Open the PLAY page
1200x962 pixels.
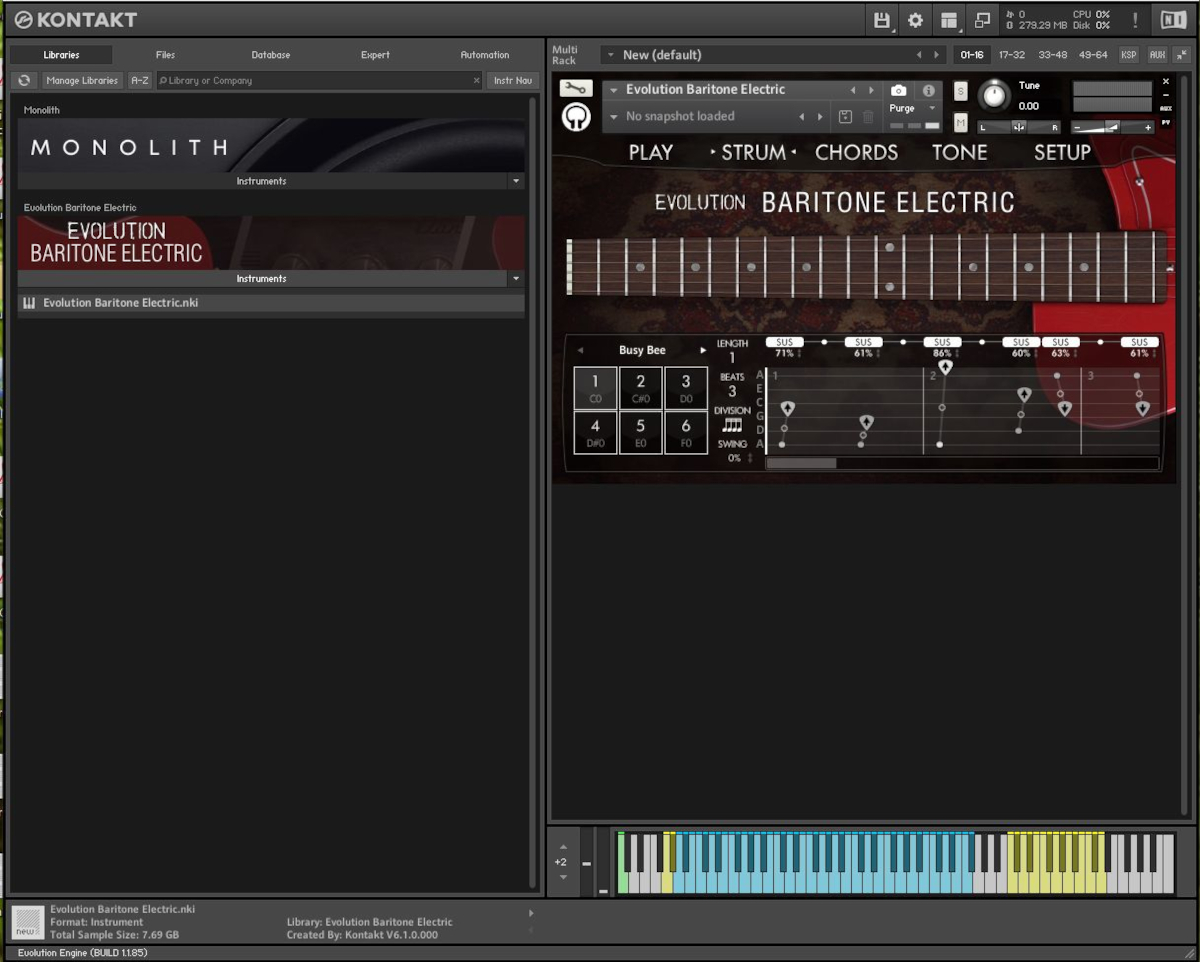[650, 152]
